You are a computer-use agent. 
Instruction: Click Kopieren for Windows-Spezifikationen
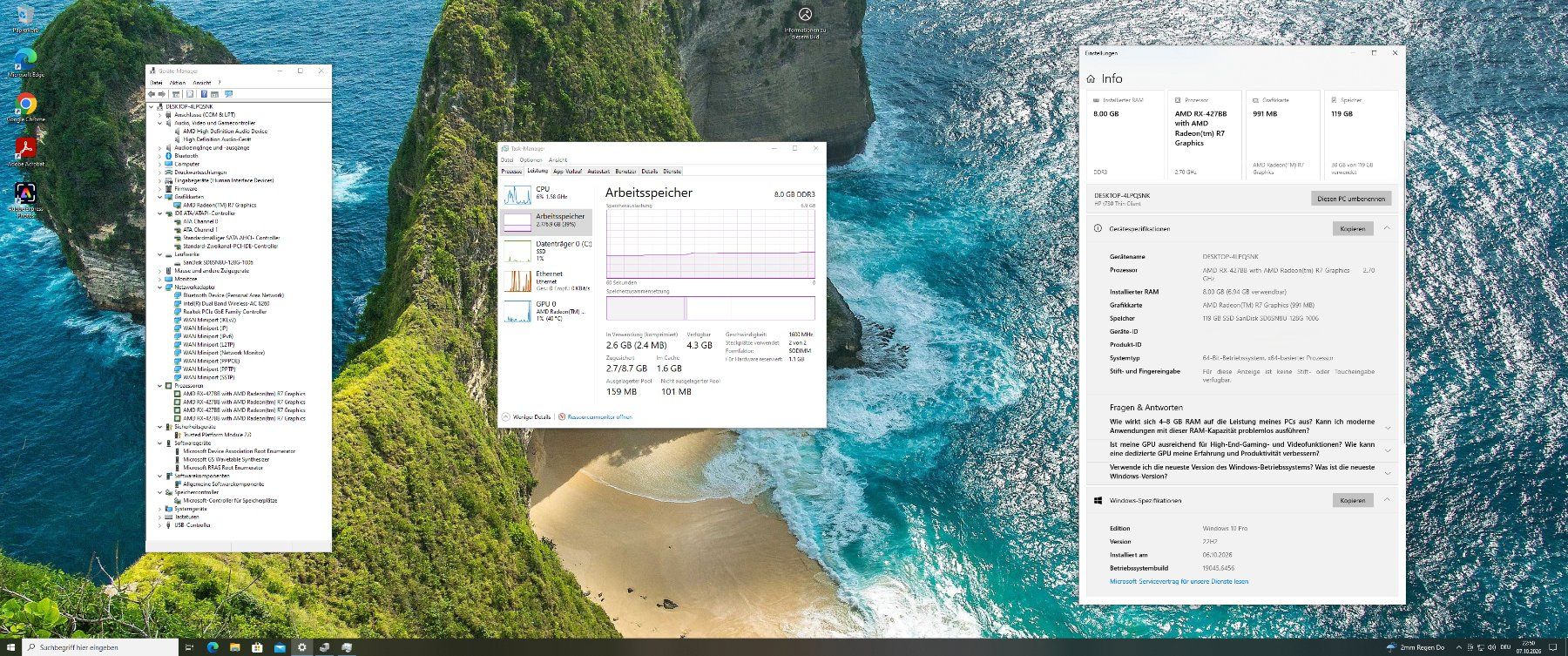click(1353, 500)
